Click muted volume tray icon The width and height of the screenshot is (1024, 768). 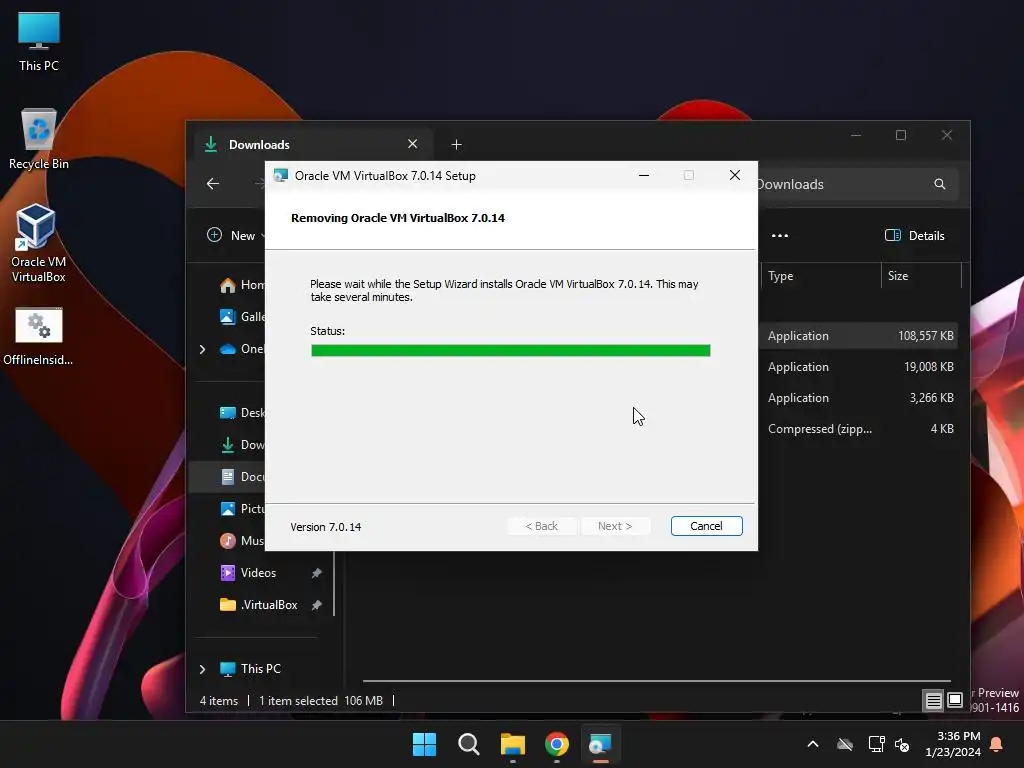point(903,744)
